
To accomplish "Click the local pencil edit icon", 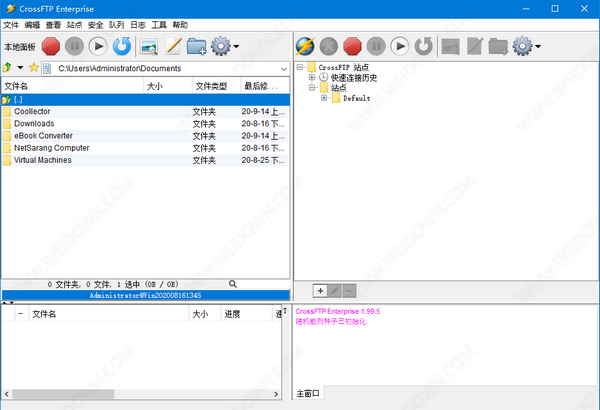I will (173, 46).
